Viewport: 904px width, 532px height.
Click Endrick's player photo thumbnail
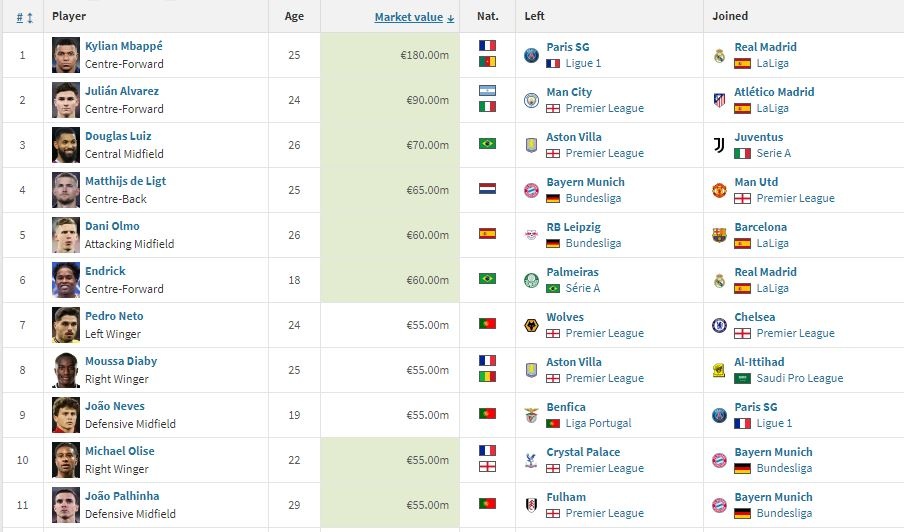66,280
